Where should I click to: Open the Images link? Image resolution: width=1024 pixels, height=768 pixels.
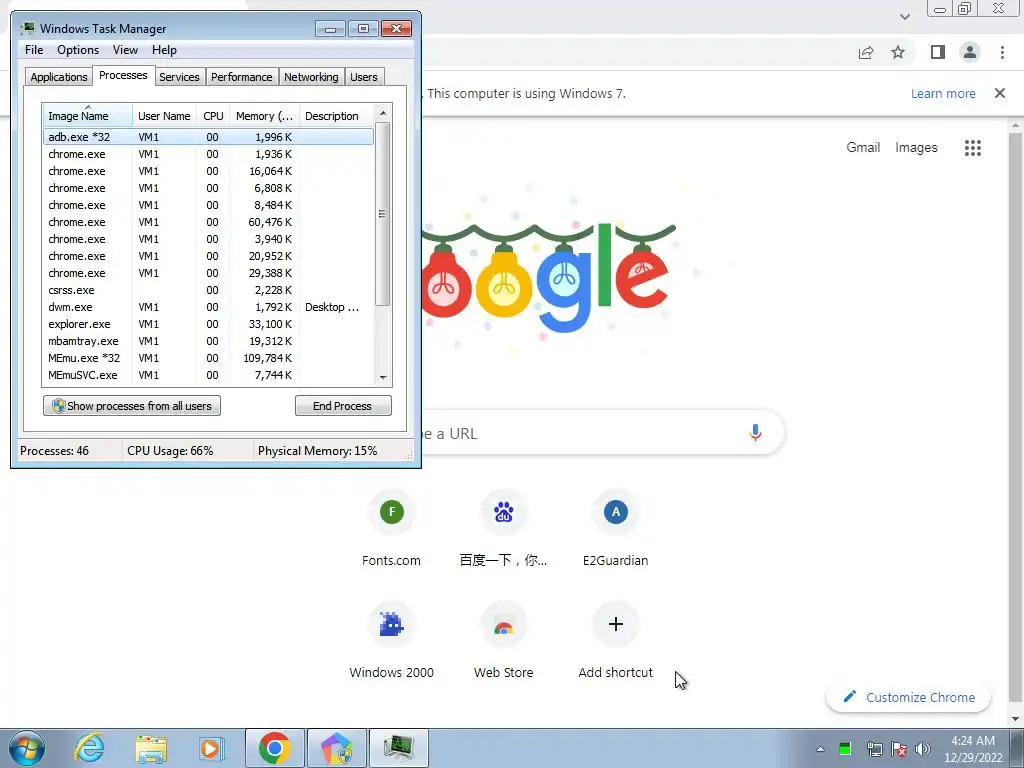coord(916,148)
